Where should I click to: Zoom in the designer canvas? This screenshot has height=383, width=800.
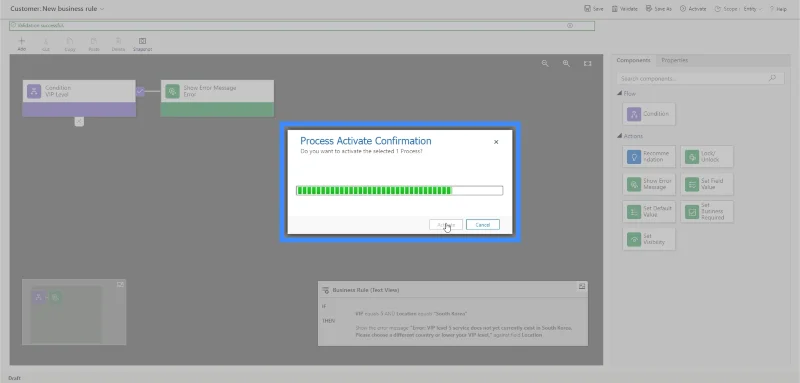(566, 63)
